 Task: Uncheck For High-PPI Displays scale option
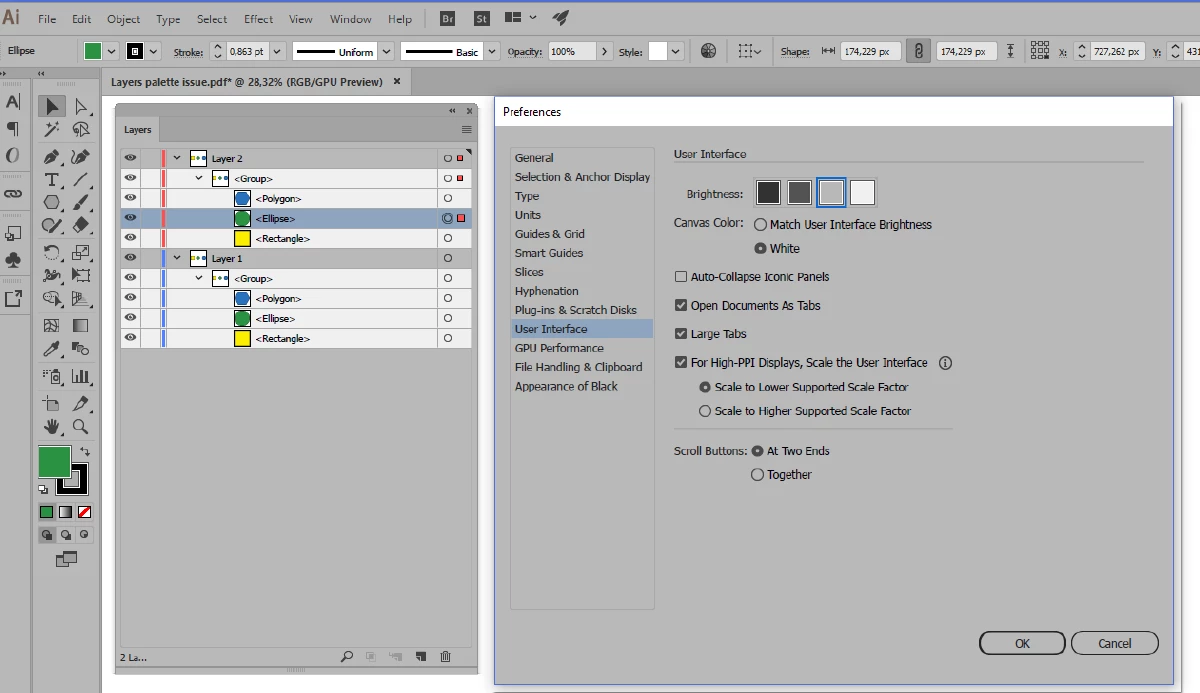click(x=681, y=363)
